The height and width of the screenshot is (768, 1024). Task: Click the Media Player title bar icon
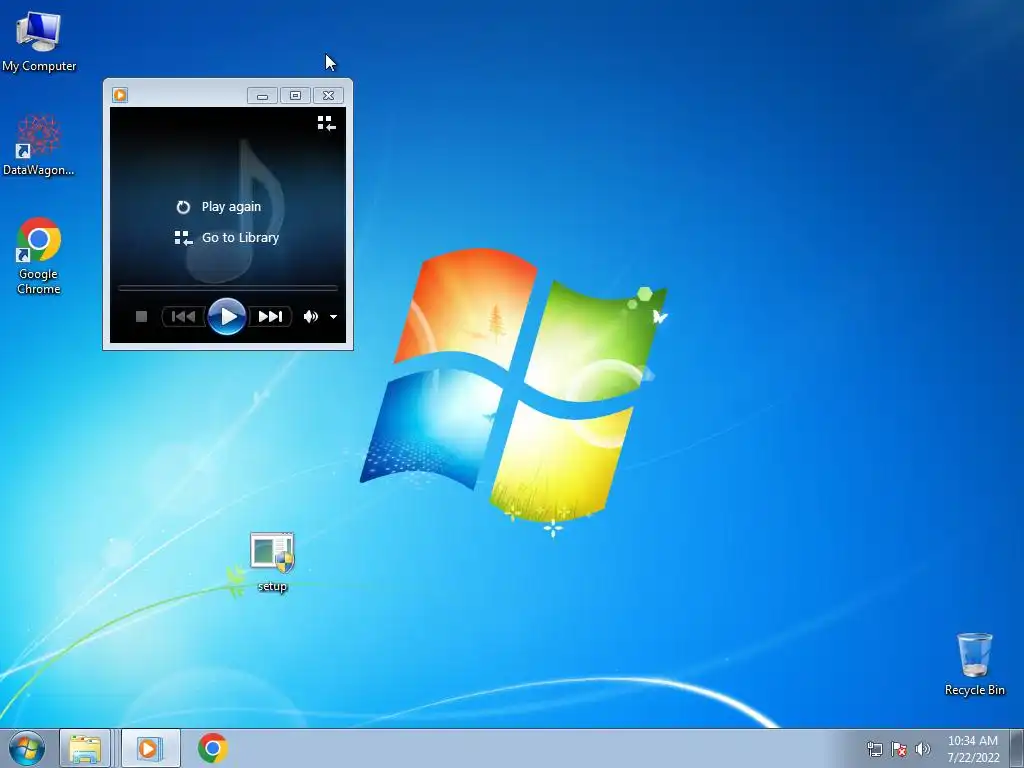[x=120, y=95]
